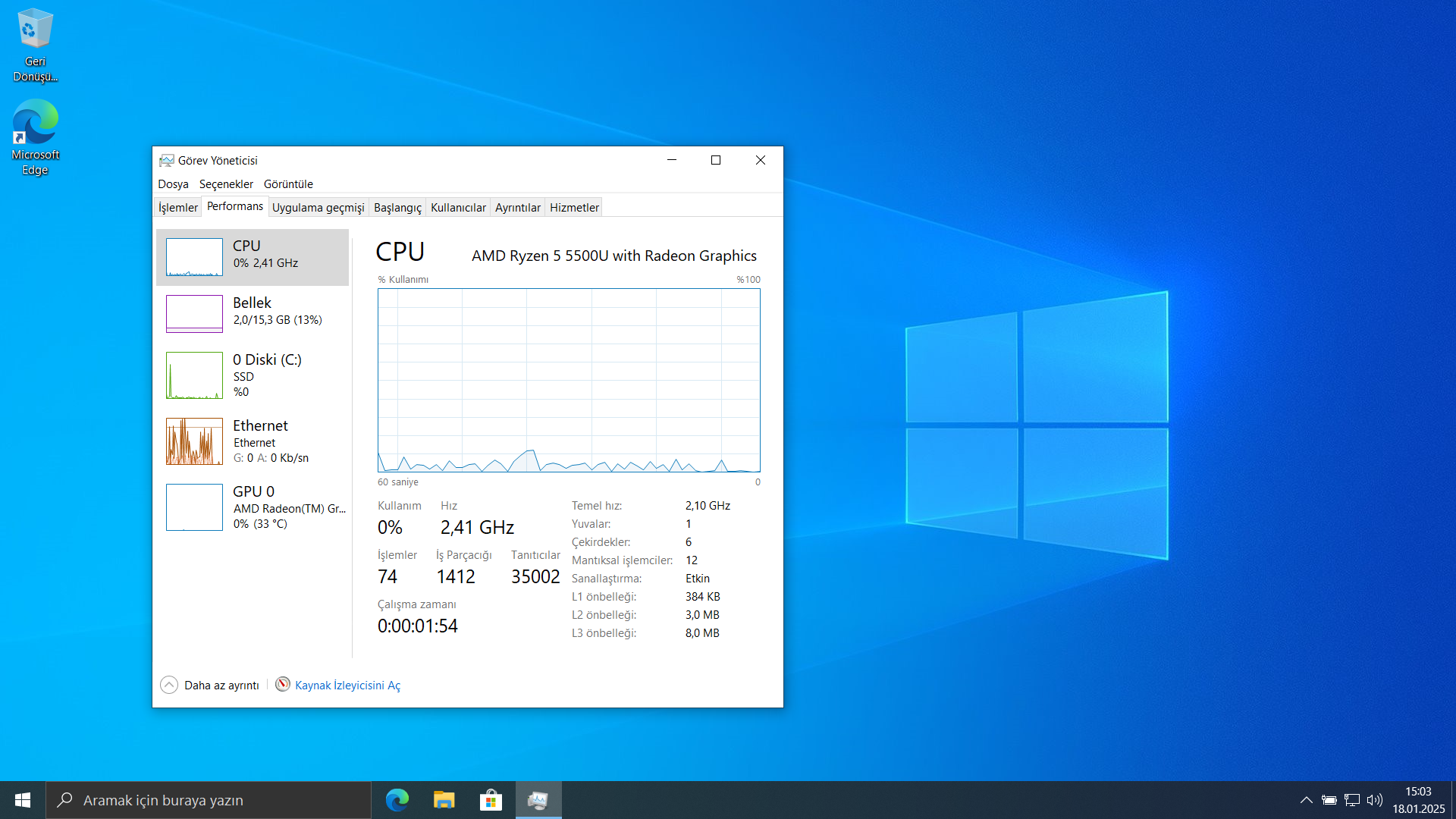
Task: Click the 0:00:01:54 uptime value
Action: 418,626
